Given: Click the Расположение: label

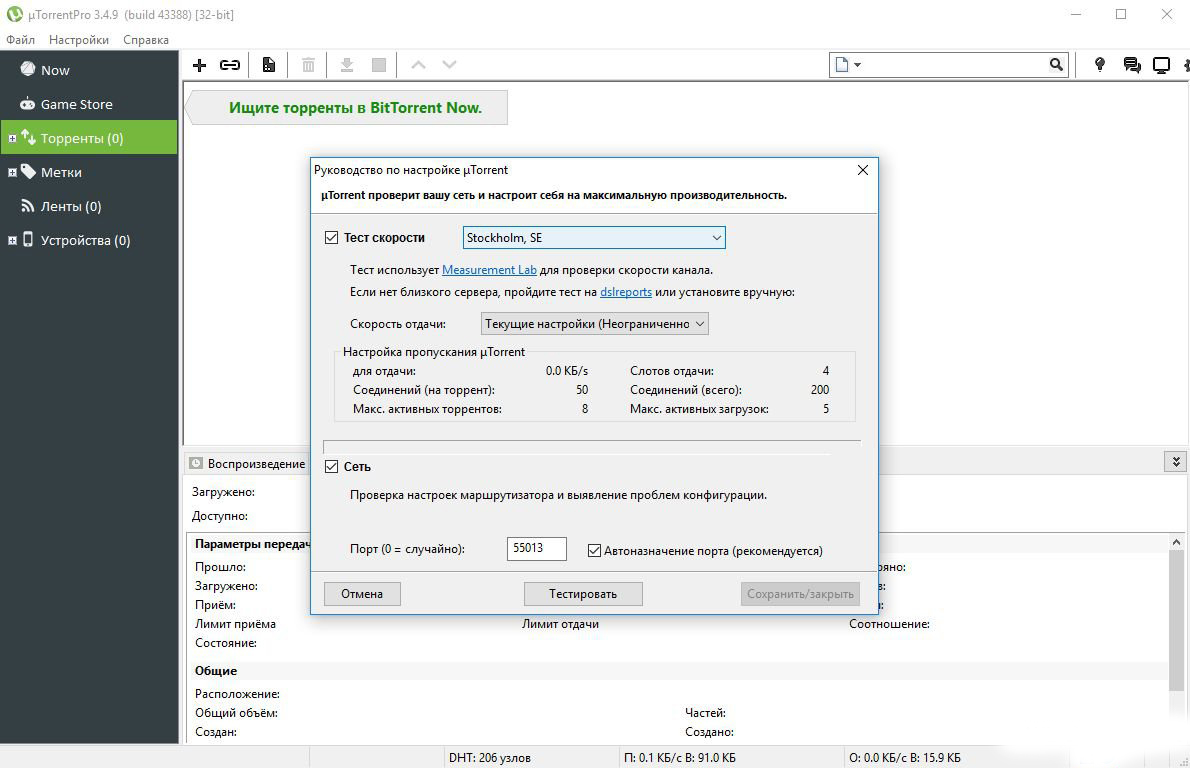Looking at the screenshot, I should 238,694.
